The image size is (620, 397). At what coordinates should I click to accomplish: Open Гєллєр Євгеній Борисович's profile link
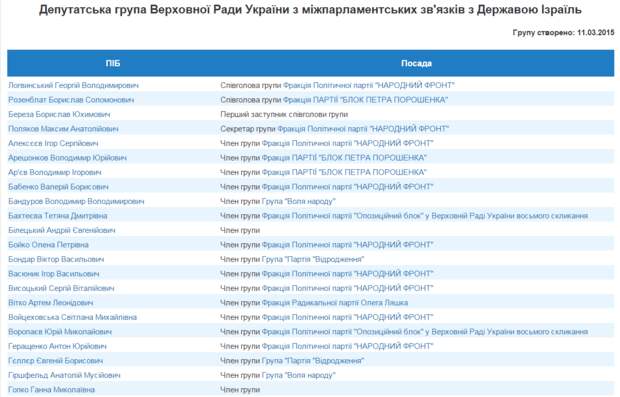tap(55, 361)
